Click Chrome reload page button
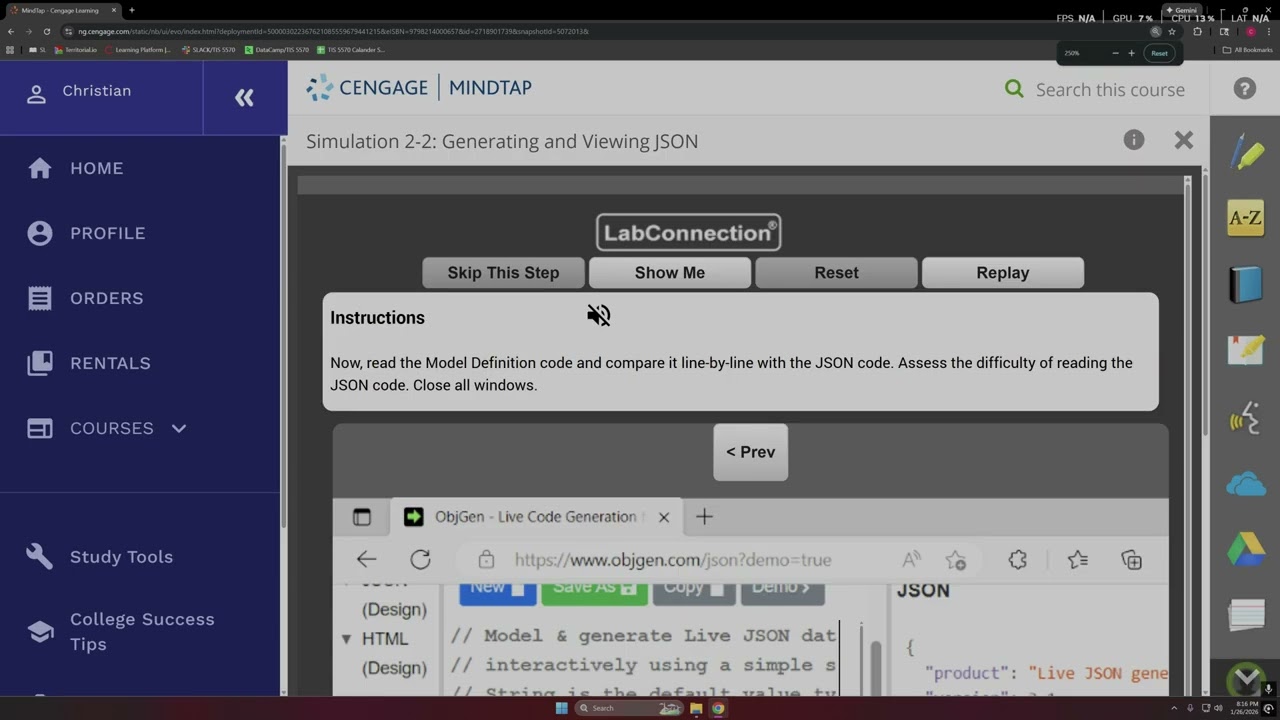Viewport: 1280px width, 720px height. [46, 31]
